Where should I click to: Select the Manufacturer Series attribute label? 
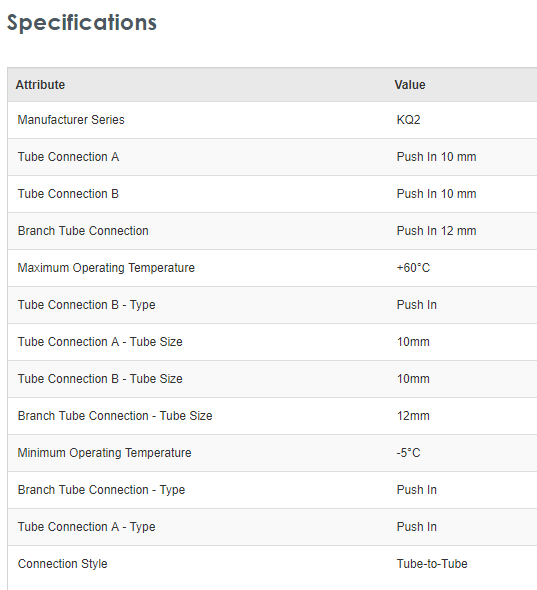pyautogui.click(x=71, y=120)
